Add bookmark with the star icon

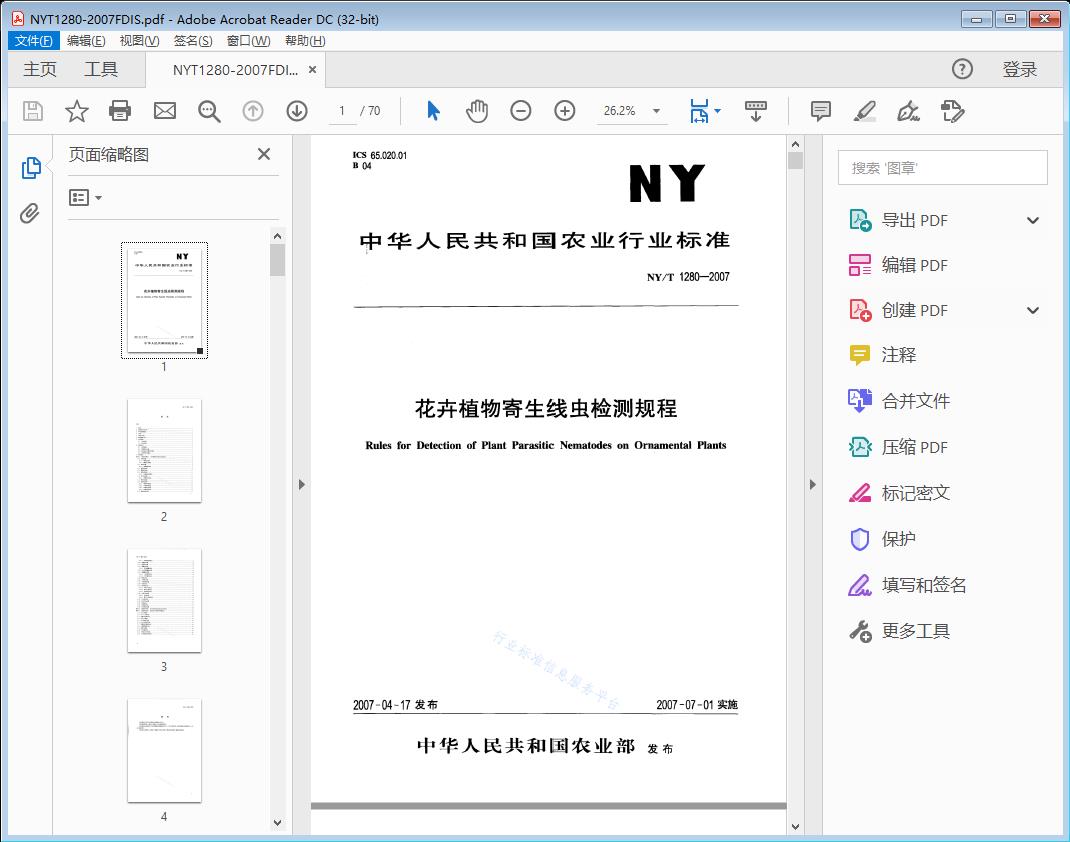(77, 111)
